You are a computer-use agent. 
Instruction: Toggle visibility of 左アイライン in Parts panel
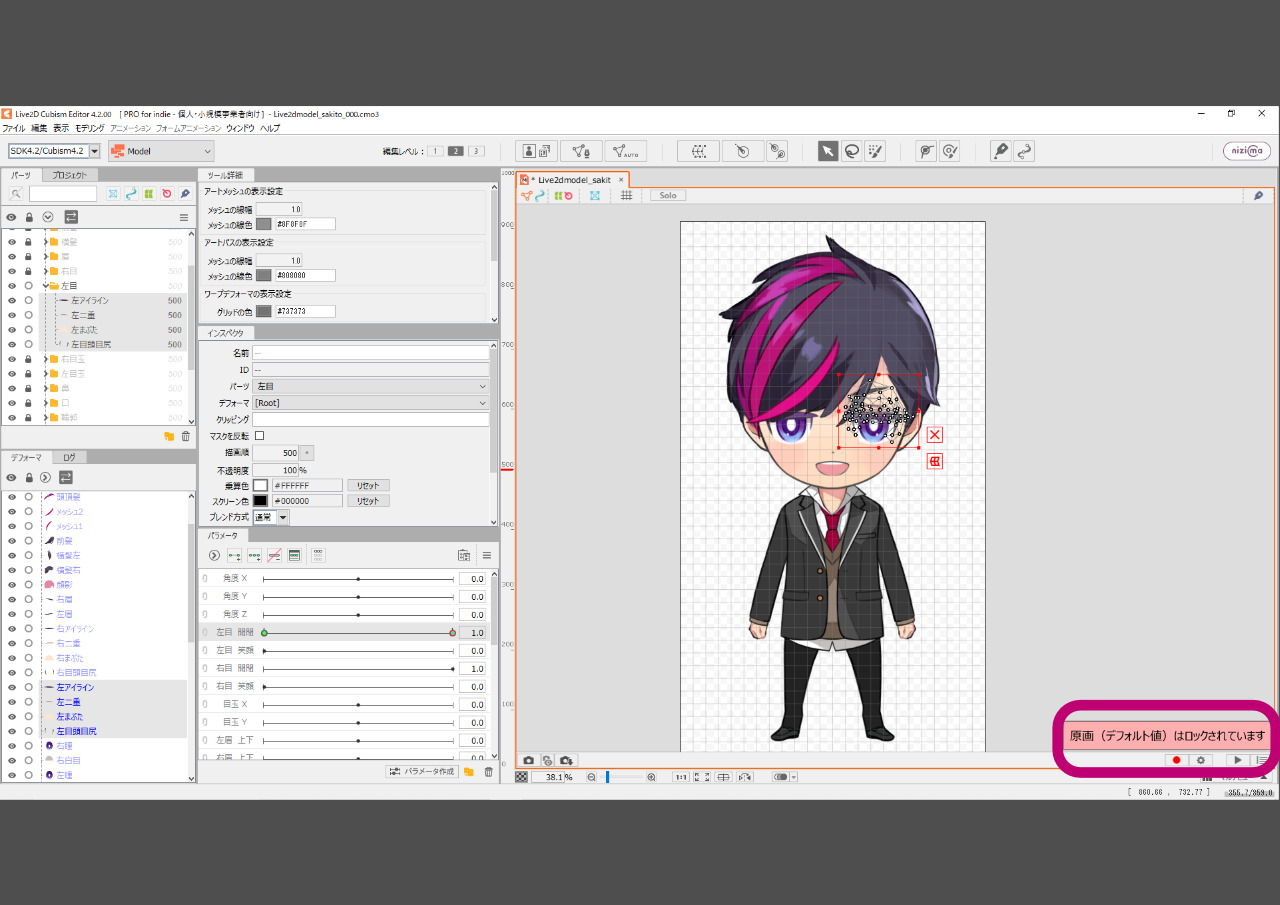click(x=12, y=300)
